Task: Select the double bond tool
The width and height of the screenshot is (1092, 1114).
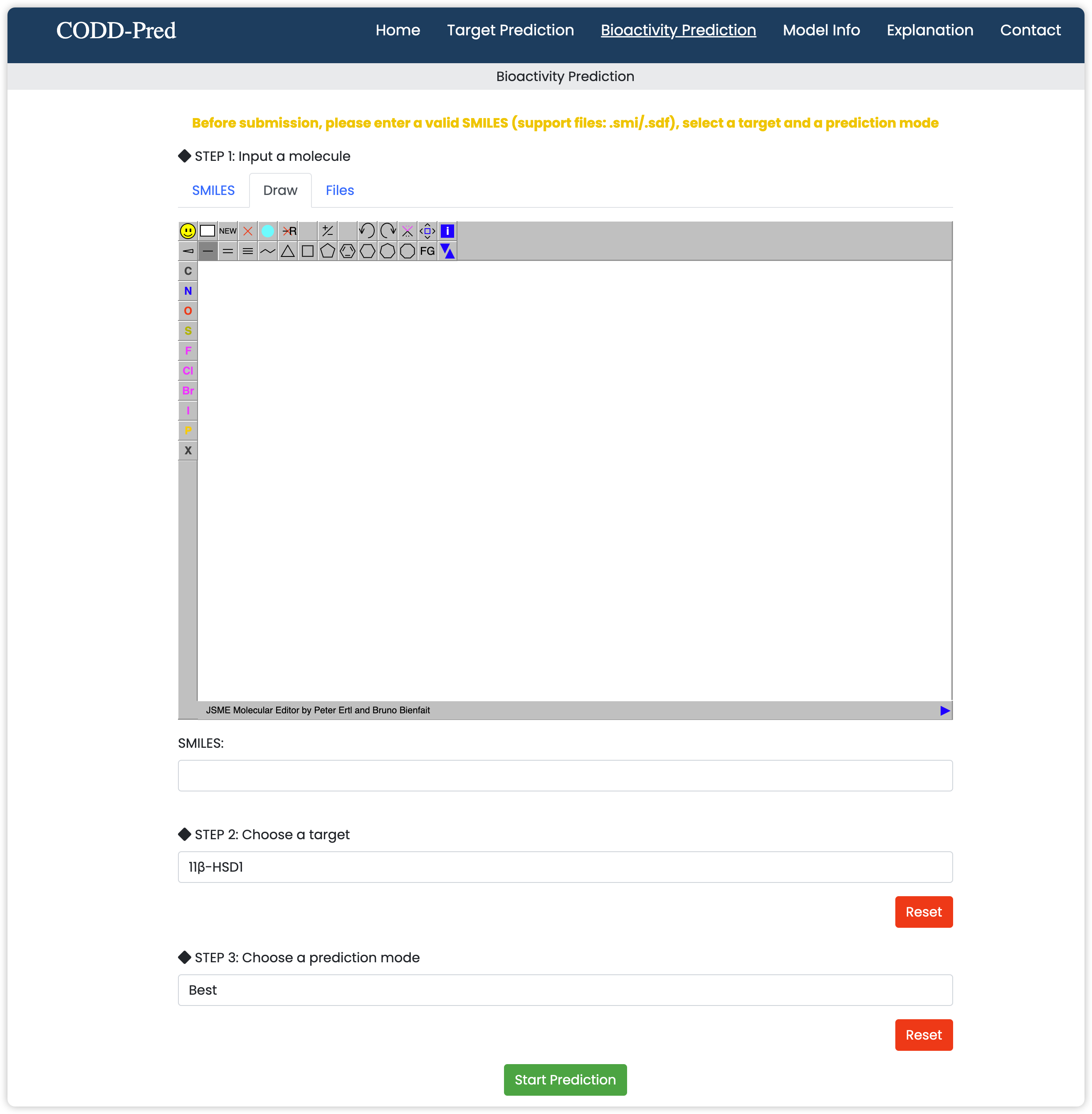Action: 228,251
